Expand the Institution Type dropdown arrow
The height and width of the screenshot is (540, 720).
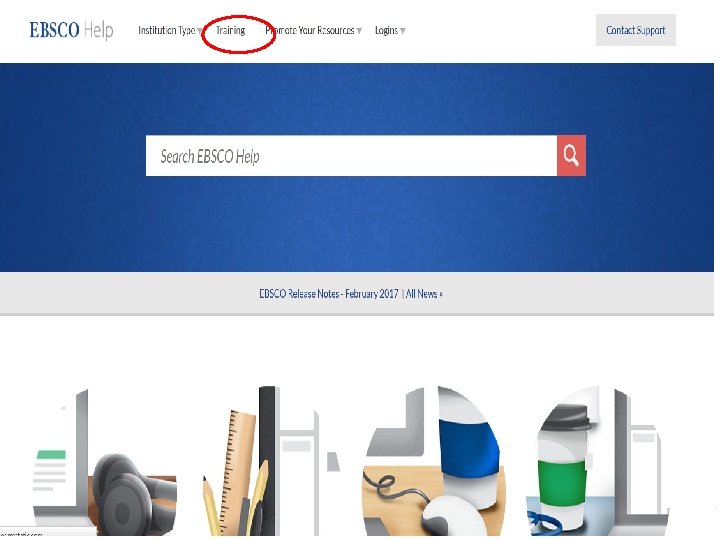200,31
